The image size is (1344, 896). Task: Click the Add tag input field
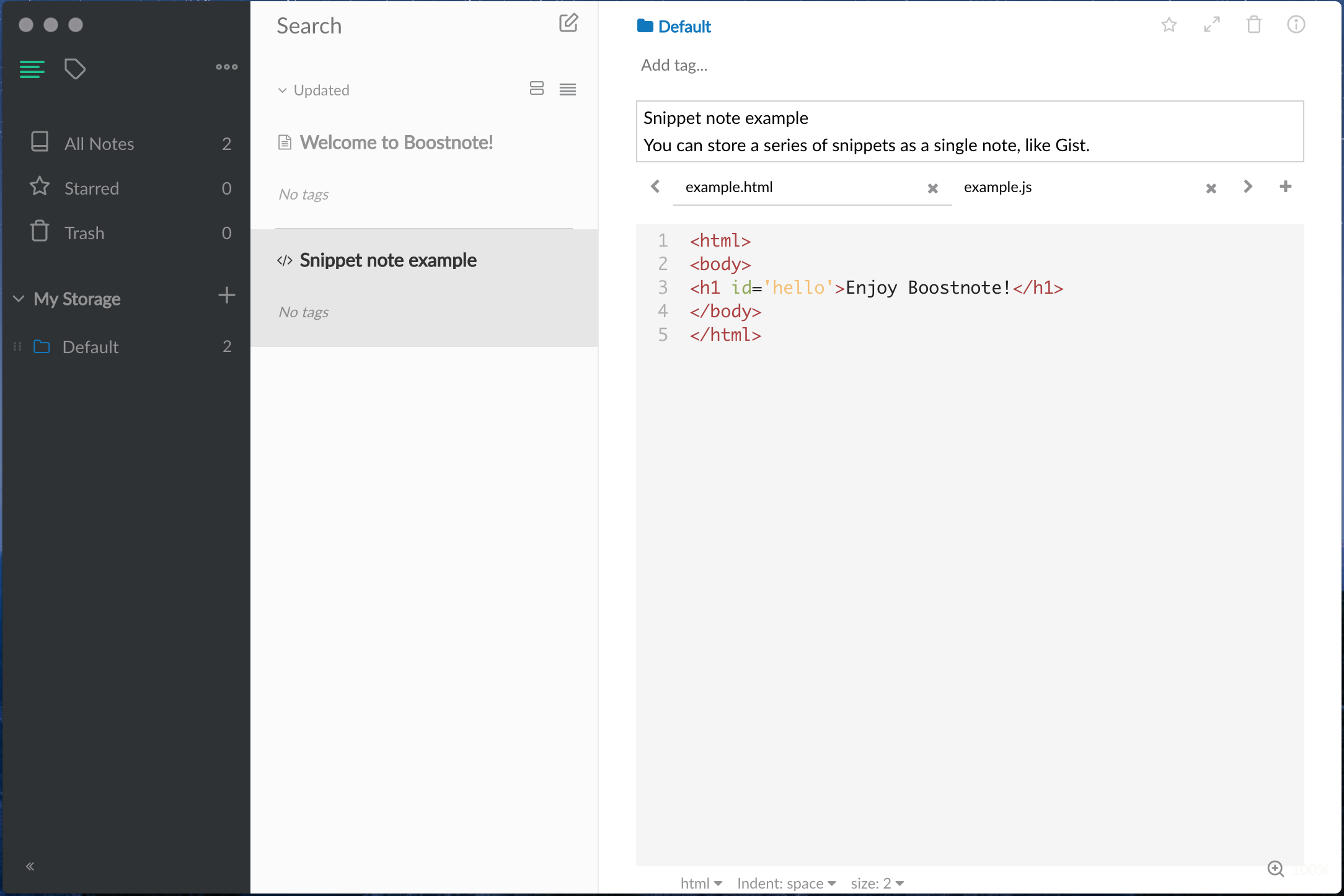point(674,66)
